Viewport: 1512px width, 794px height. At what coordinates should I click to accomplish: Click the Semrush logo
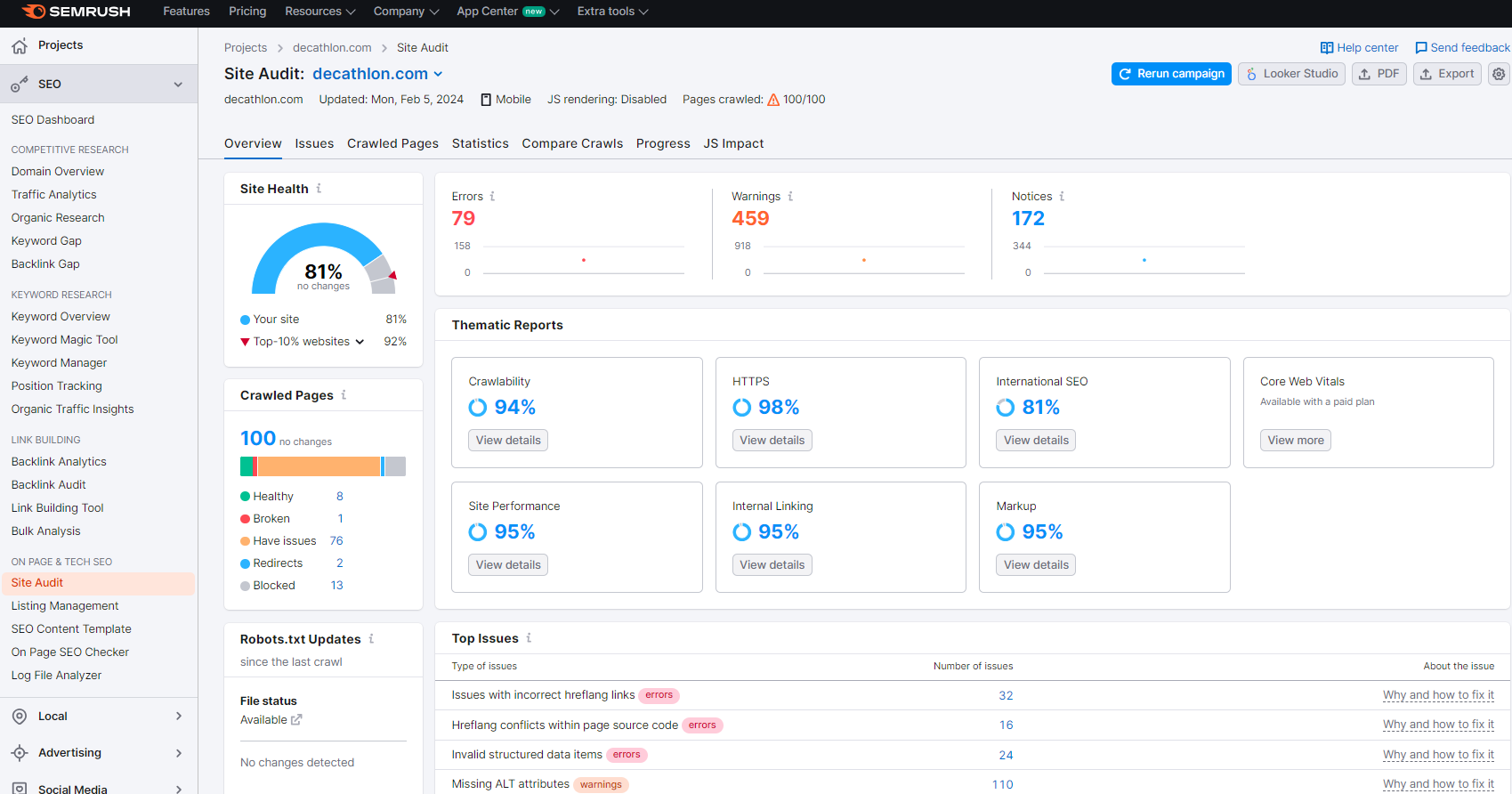(76, 12)
